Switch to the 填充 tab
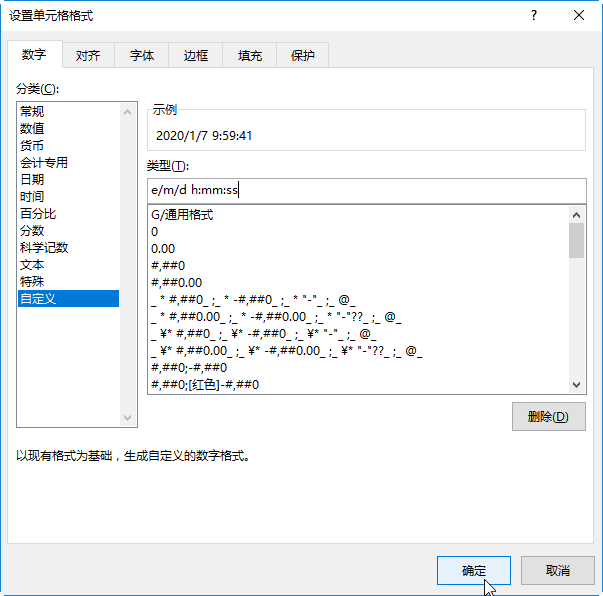603x596 pixels. point(250,55)
